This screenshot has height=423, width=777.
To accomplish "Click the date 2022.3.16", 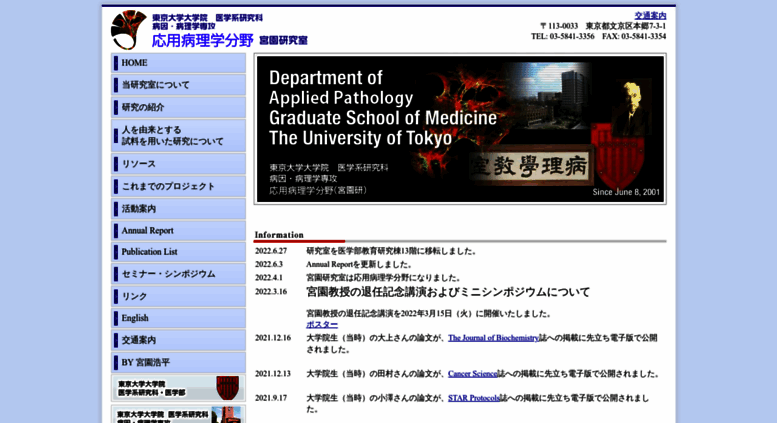I will (271, 292).
